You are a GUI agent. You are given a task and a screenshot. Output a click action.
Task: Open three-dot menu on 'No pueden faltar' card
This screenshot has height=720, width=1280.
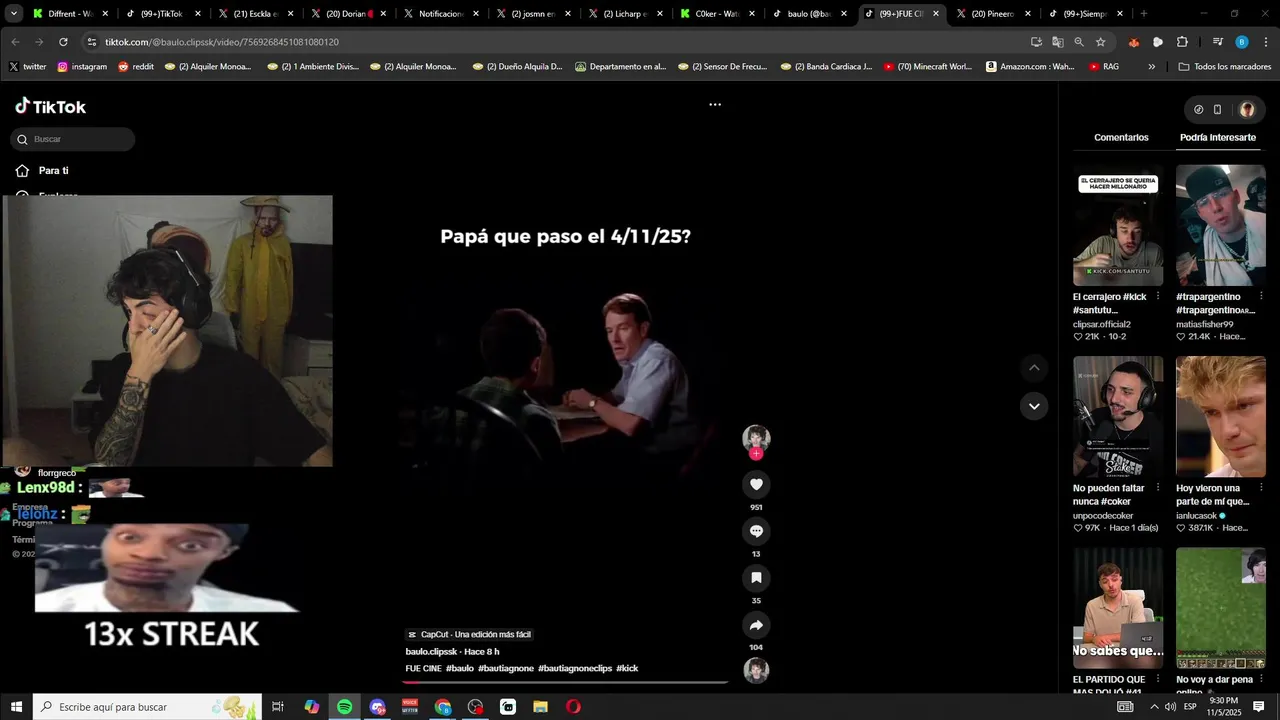[x=1158, y=489]
